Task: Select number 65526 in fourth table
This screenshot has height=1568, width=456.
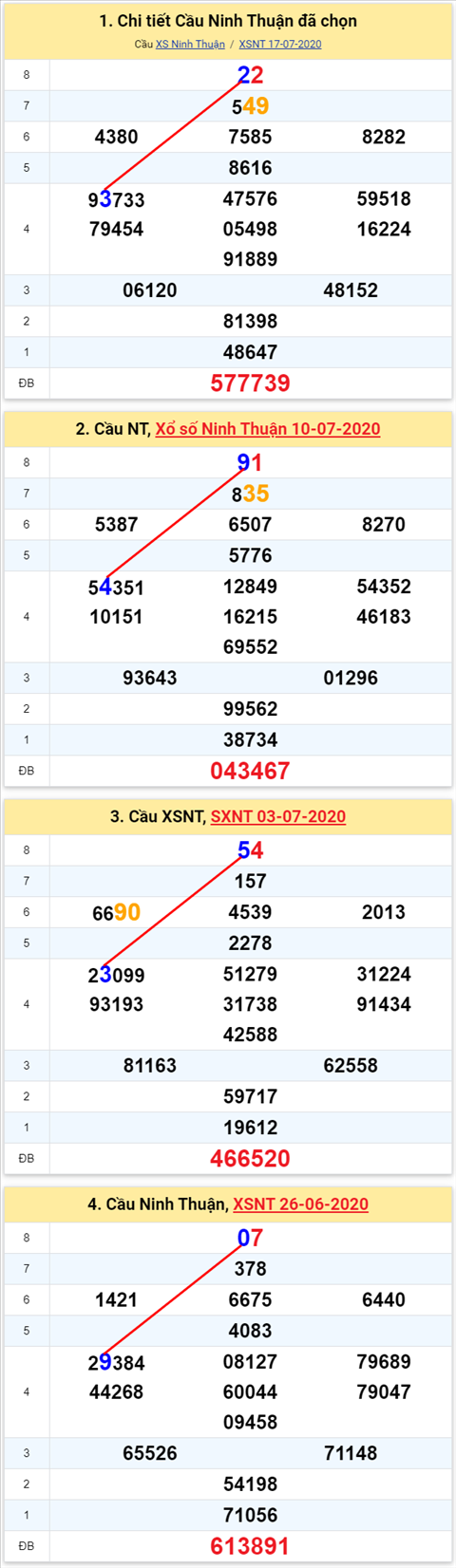Action: [x=150, y=1453]
